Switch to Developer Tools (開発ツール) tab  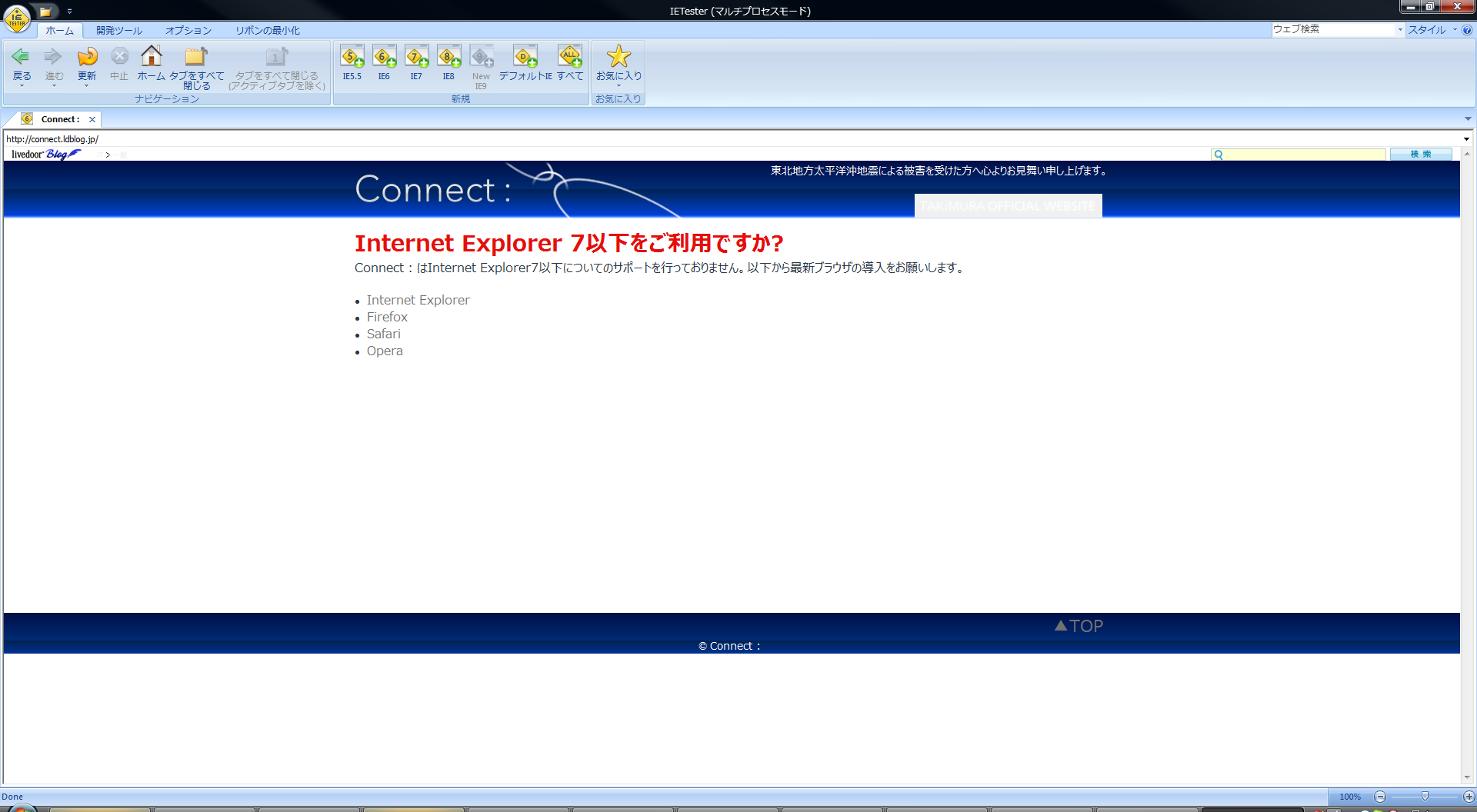coord(119,31)
